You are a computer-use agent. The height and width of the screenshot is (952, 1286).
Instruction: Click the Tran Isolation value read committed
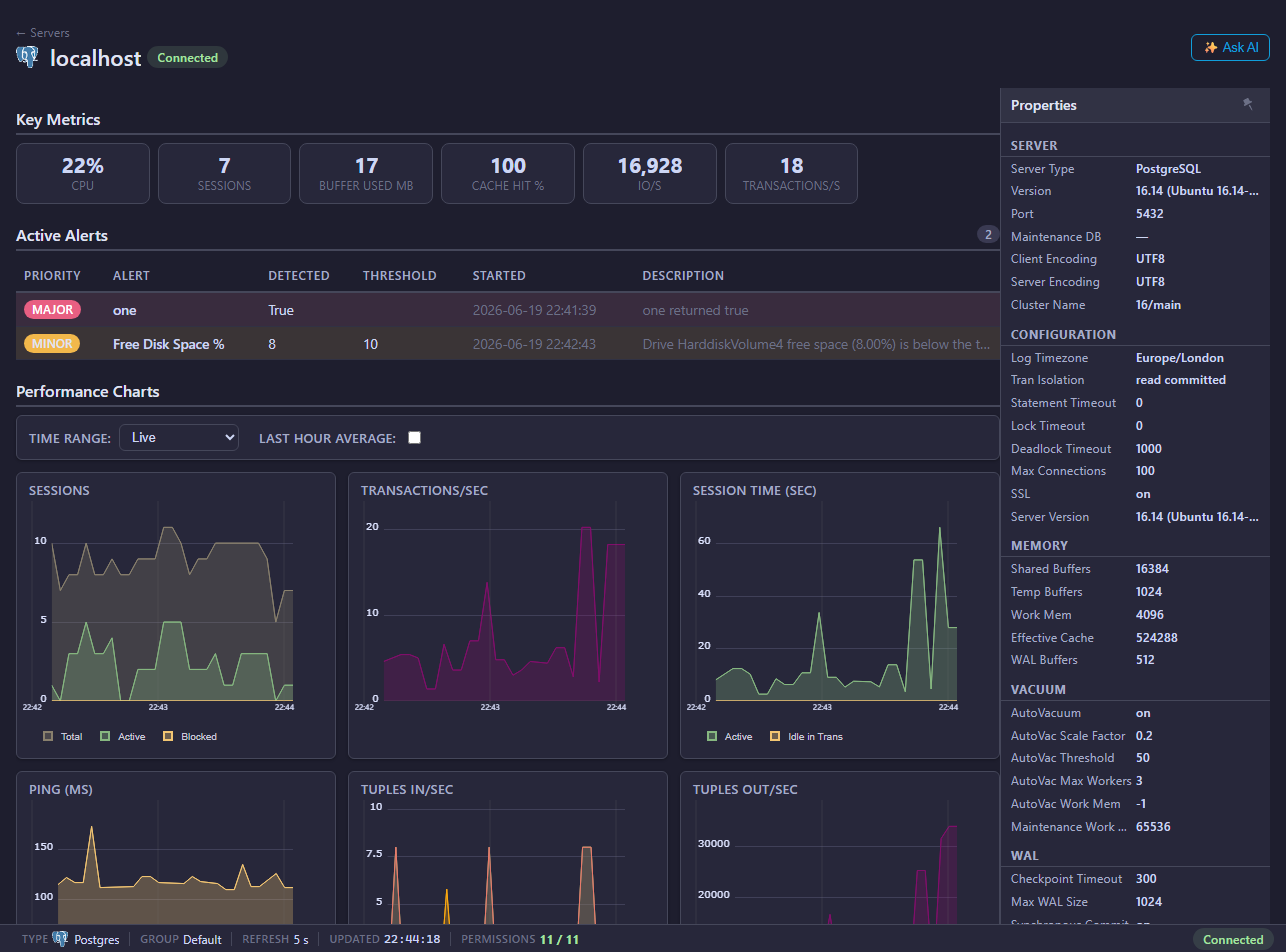(x=1181, y=380)
